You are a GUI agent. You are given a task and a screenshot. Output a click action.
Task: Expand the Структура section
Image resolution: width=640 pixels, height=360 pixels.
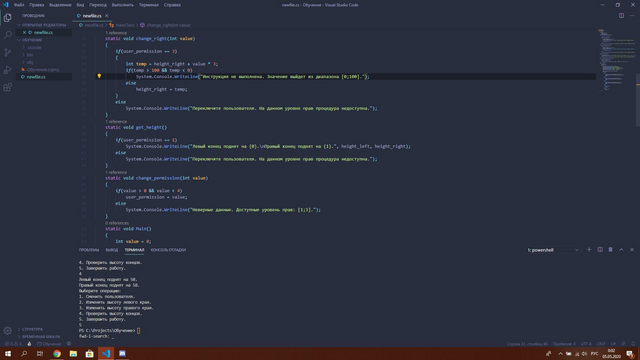tap(32, 329)
